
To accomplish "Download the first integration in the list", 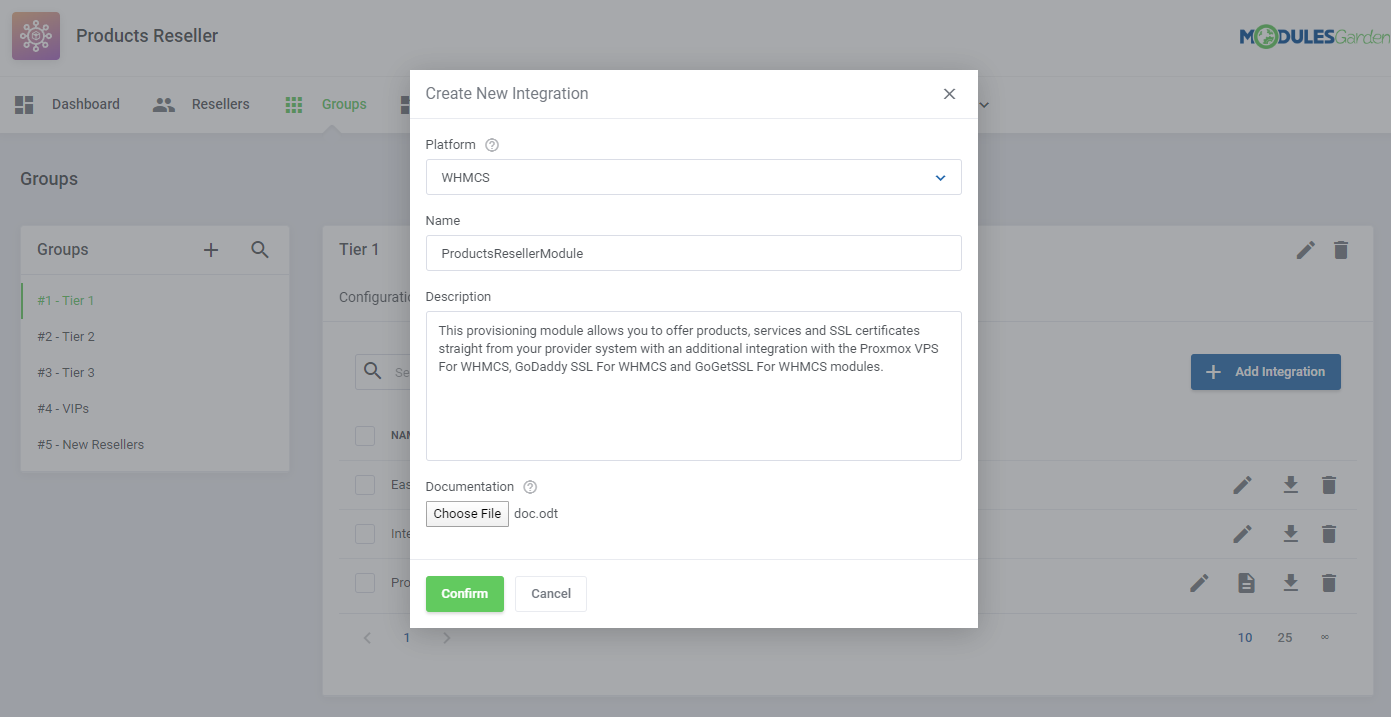I will [1291, 485].
